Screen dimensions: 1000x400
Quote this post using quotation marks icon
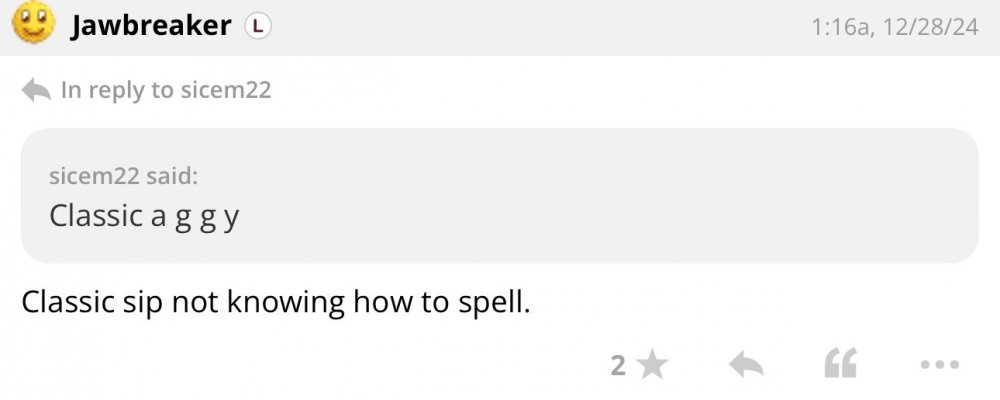coord(840,366)
